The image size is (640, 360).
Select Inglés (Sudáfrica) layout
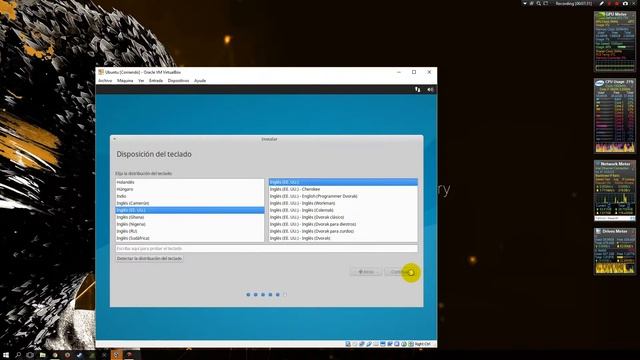click(190, 238)
